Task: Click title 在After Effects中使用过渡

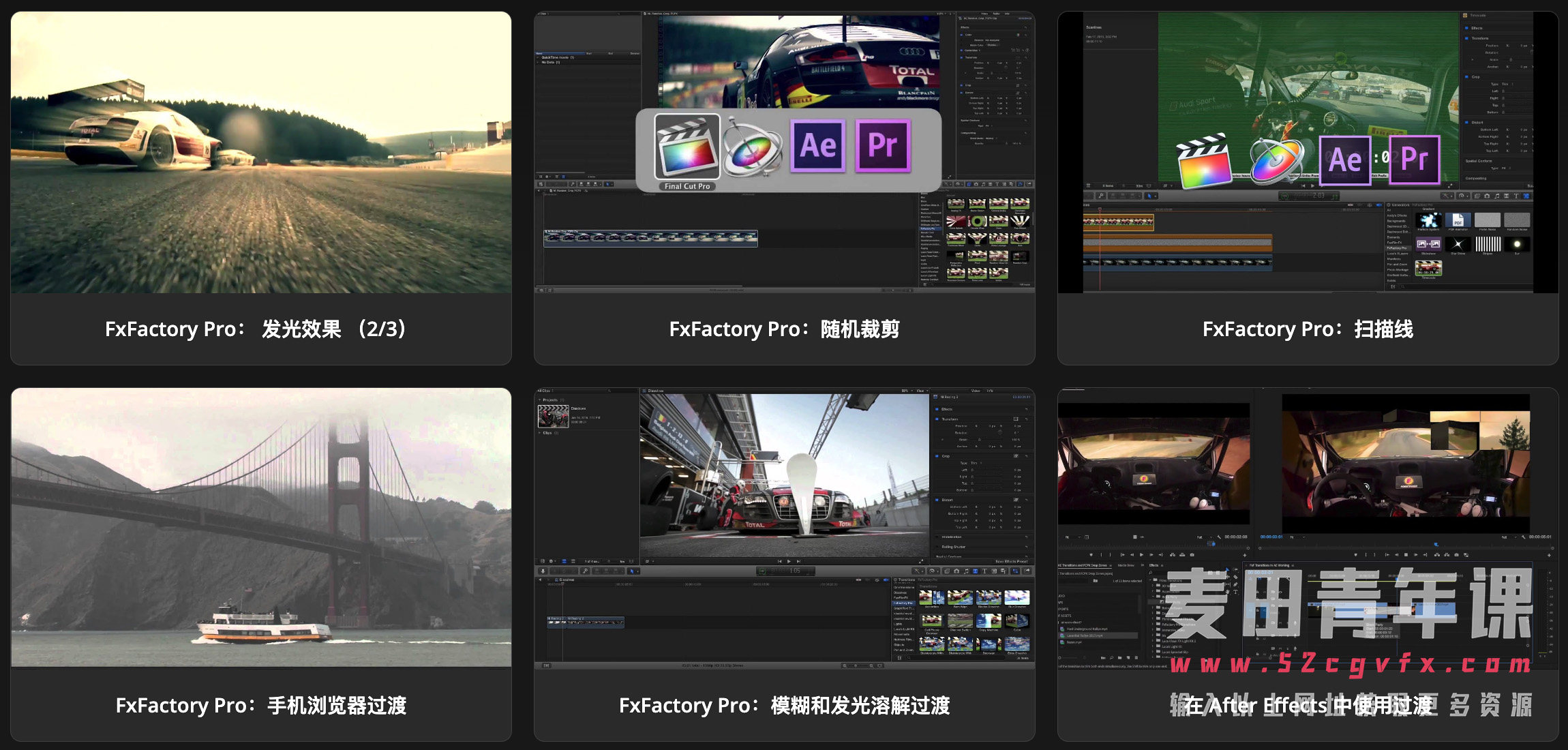Action: [1308, 705]
